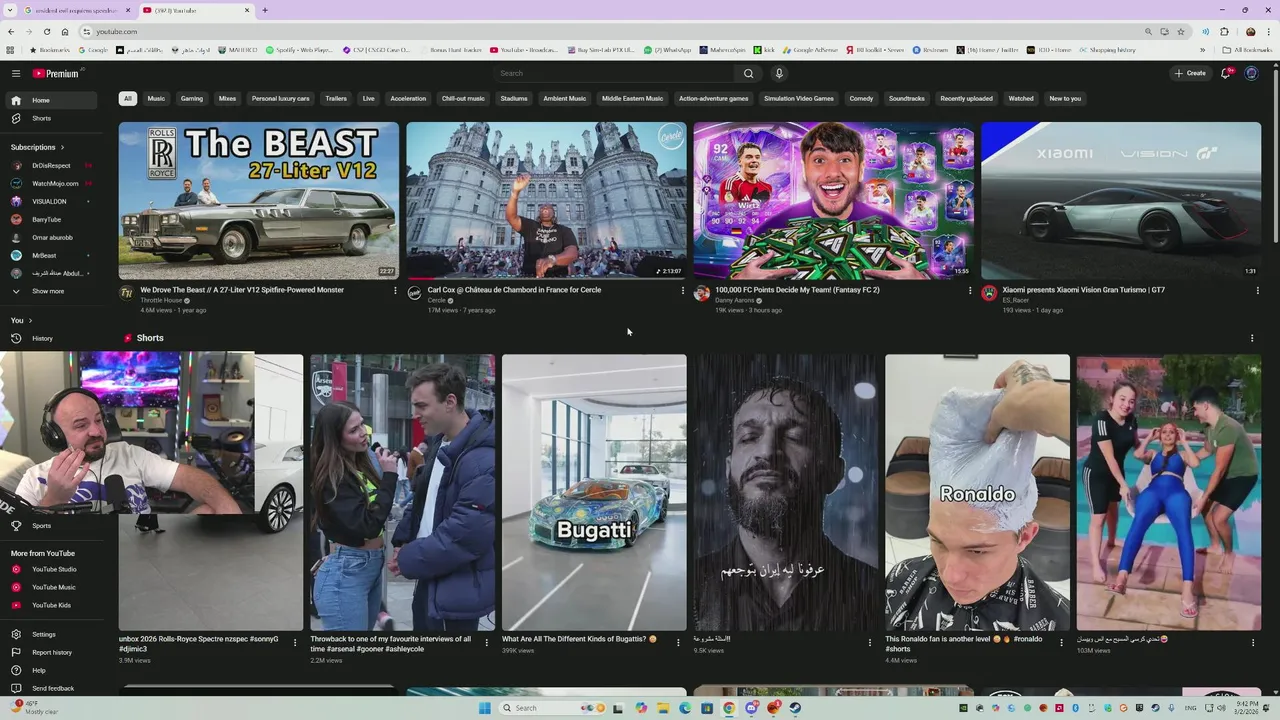
Task: Open Discord from the taskbar
Action: [751, 708]
